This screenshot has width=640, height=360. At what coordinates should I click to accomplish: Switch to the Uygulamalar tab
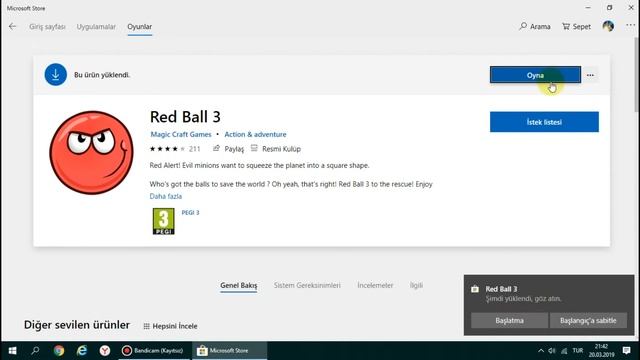(96, 27)
